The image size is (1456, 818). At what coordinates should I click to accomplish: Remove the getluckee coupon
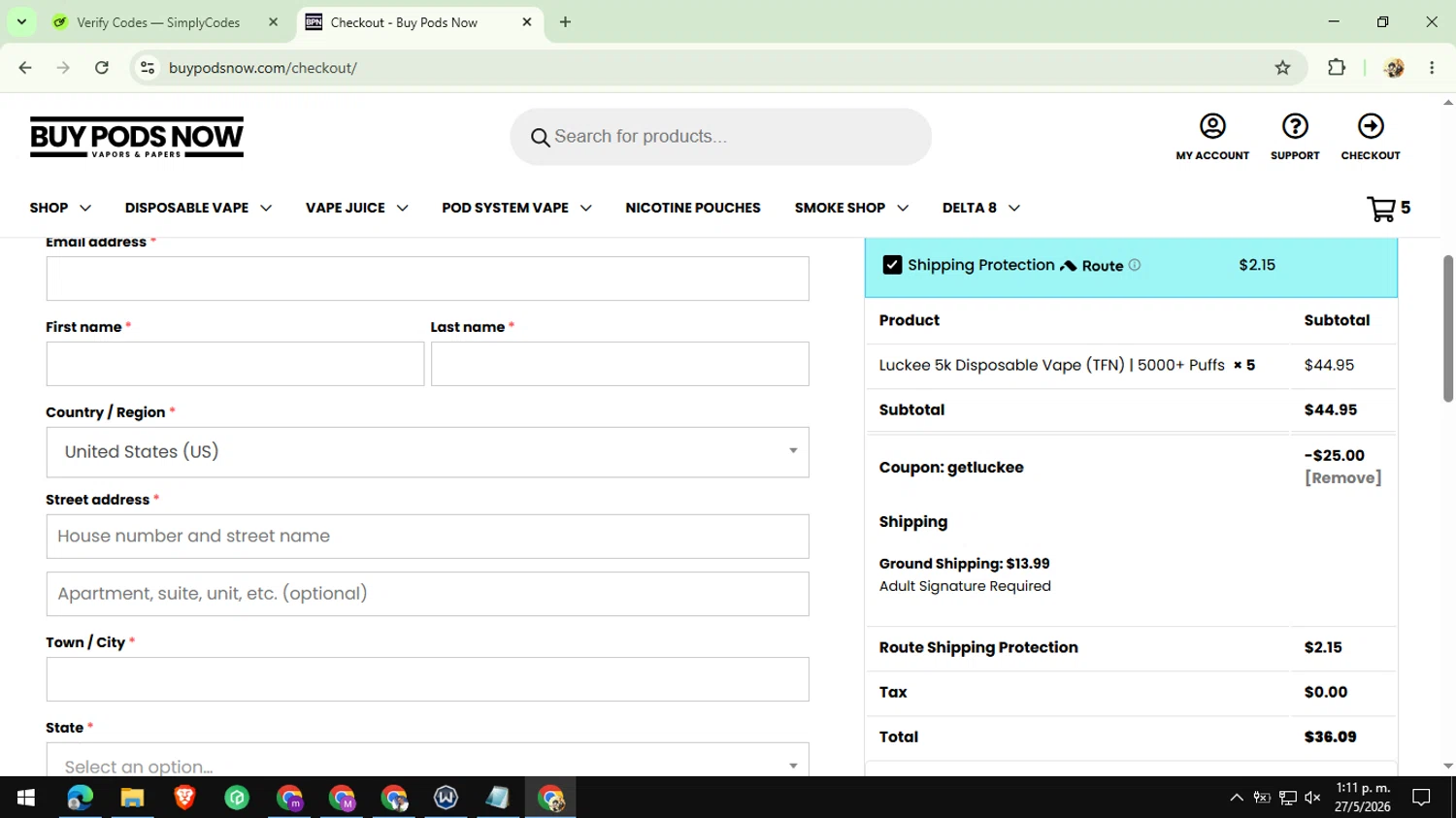tap(1343, 477)
